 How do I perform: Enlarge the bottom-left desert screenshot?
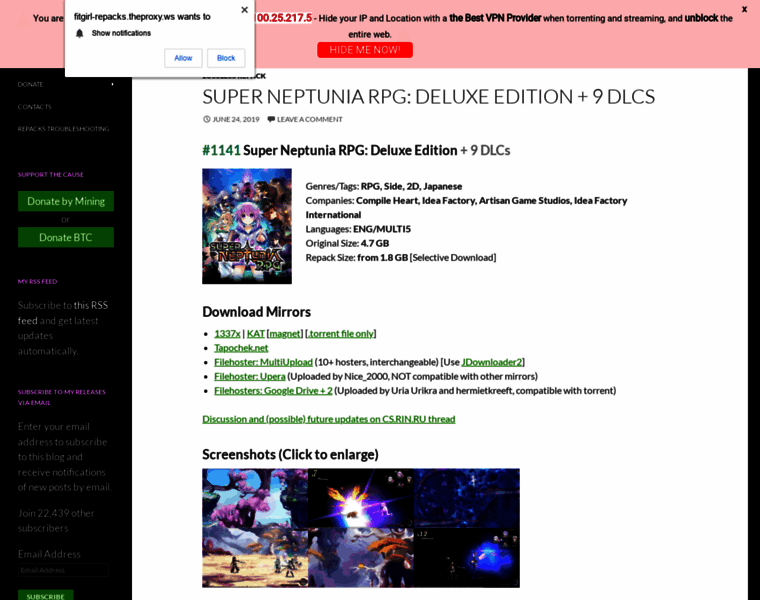point(255,558)
